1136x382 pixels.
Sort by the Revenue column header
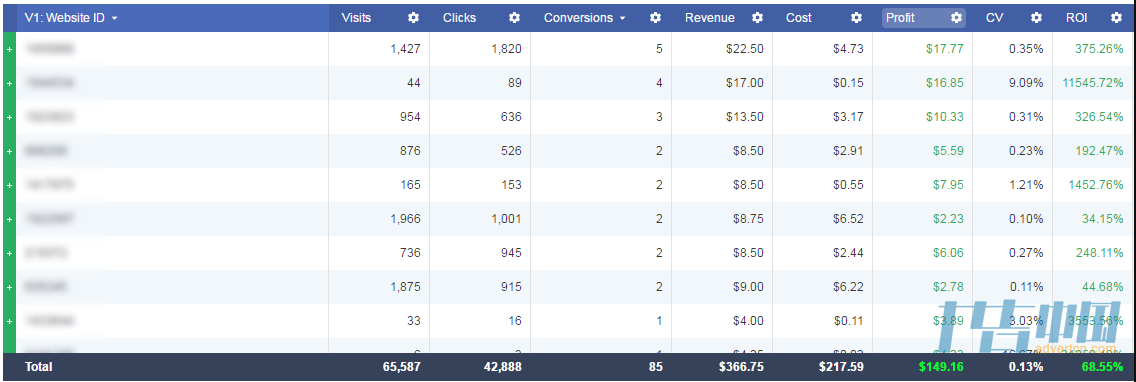(x=709, y=18)
